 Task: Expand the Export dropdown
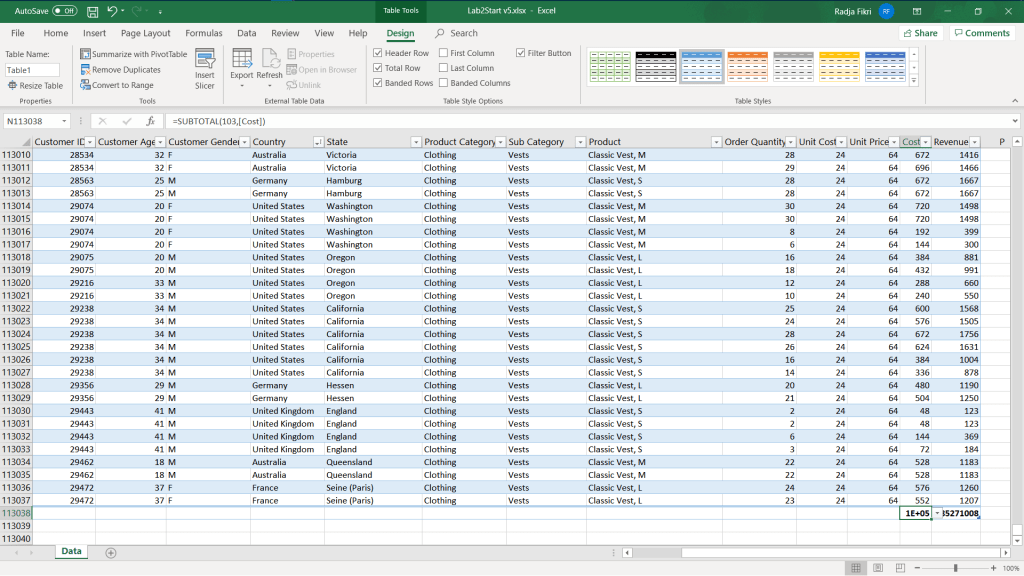(x=242, y=86)
